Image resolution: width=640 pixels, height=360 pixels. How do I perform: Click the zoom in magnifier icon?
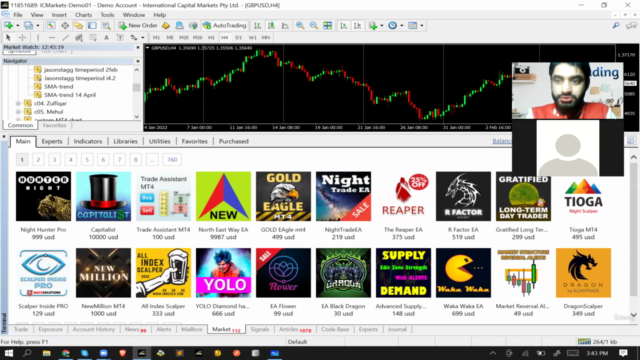click(x=300, y=25)
